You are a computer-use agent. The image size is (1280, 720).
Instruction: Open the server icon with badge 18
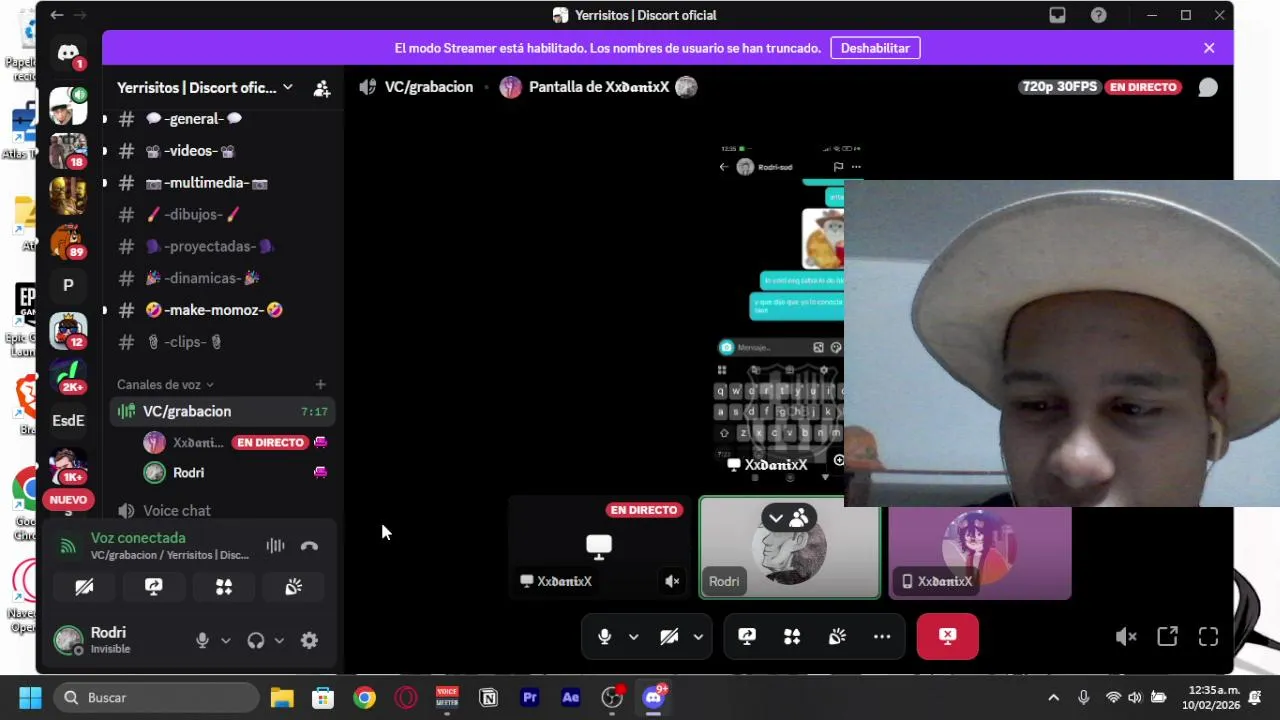pos(68,151)
